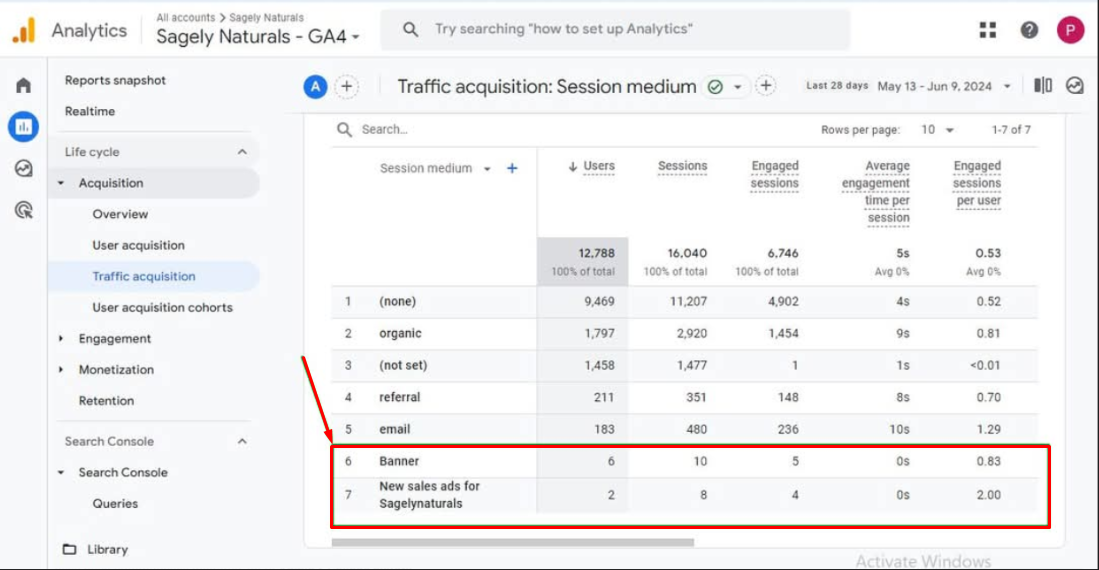The height and width of the screenshot is (570, 1099).
Task: Open the date range dropdown
Action: pyautogui.click(x=944, y=86)
